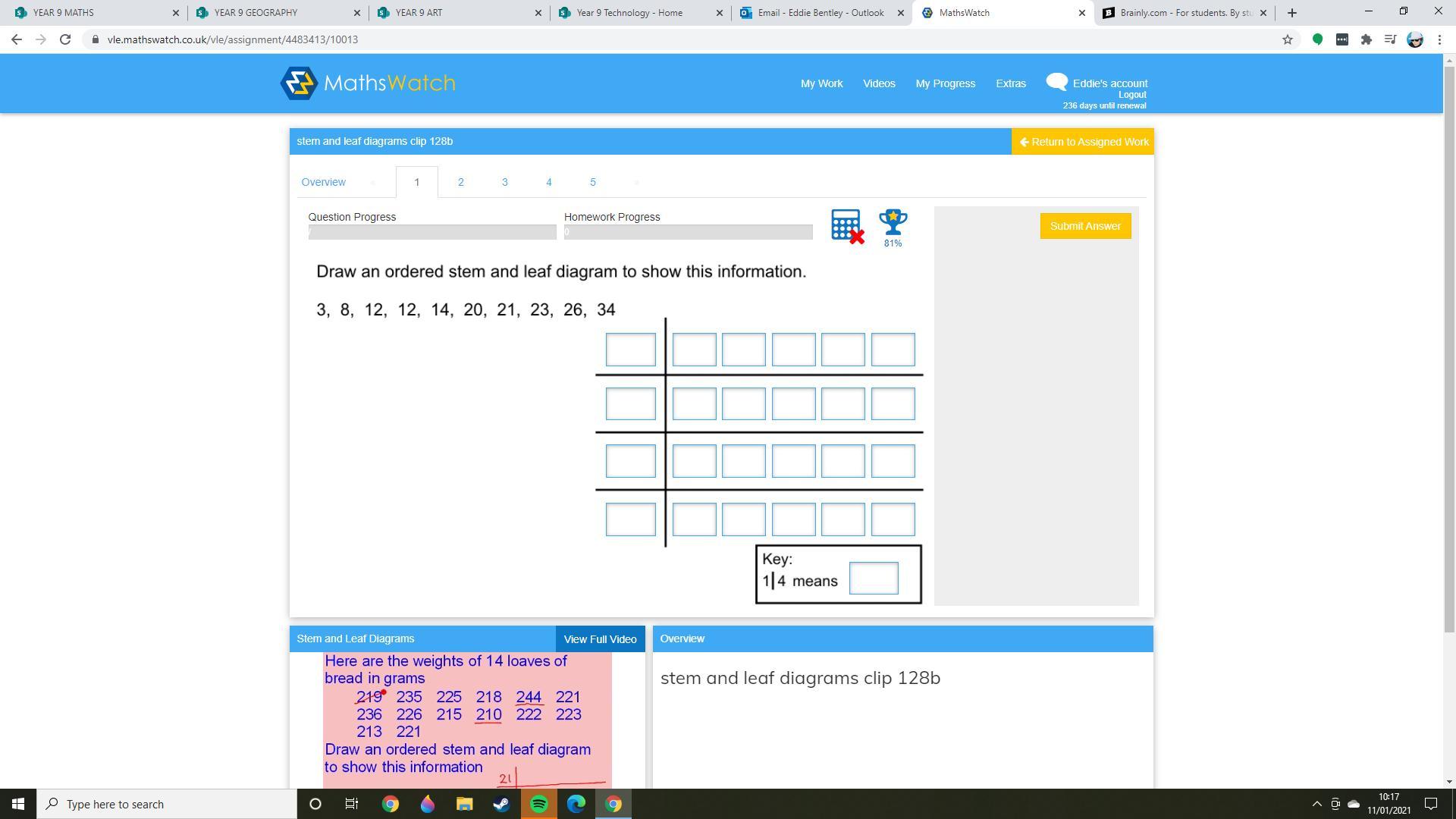Image resolution: width=1456 pixels, height=819 pixels.
Task: Click Return to Assigned Work
Action: pyautogui.click(x=1083, y=142)
